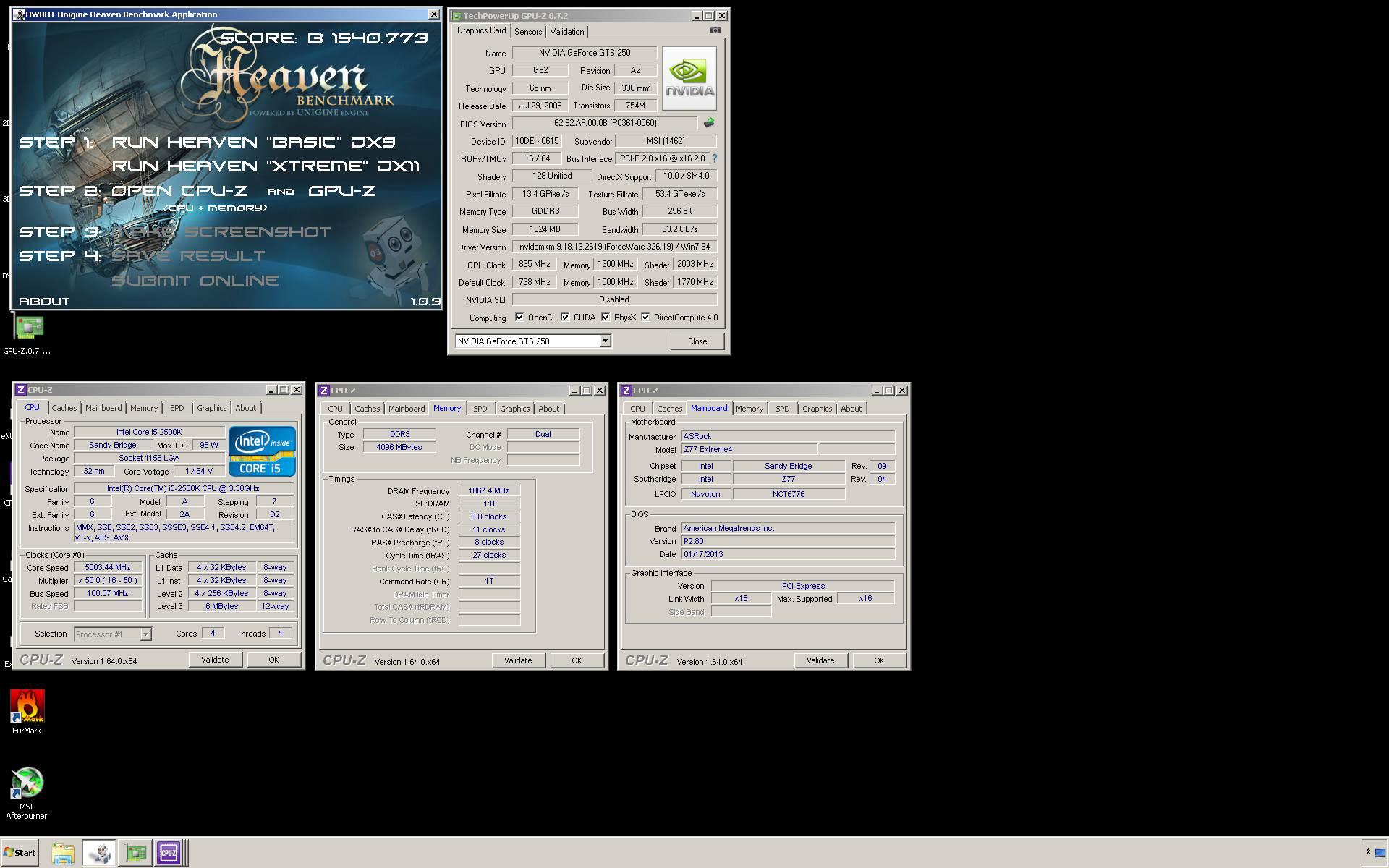This screenshot has width=1389, height=868.
Task: Show hidden system tray icons
Action: [1367, 852]
